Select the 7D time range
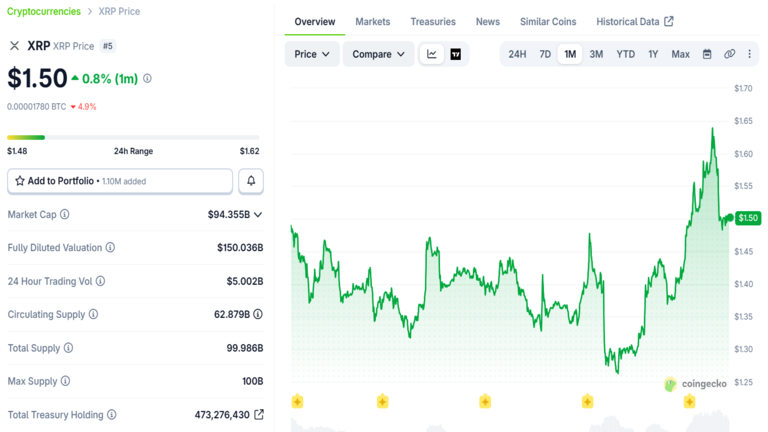Viewport: 768px width, 432px height. (545, 54)
